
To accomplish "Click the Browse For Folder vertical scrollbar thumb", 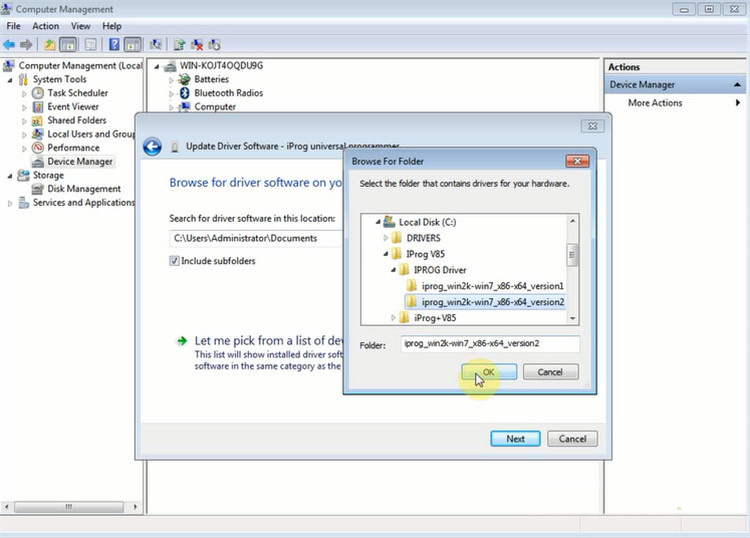I will click(x=572, y=255).
